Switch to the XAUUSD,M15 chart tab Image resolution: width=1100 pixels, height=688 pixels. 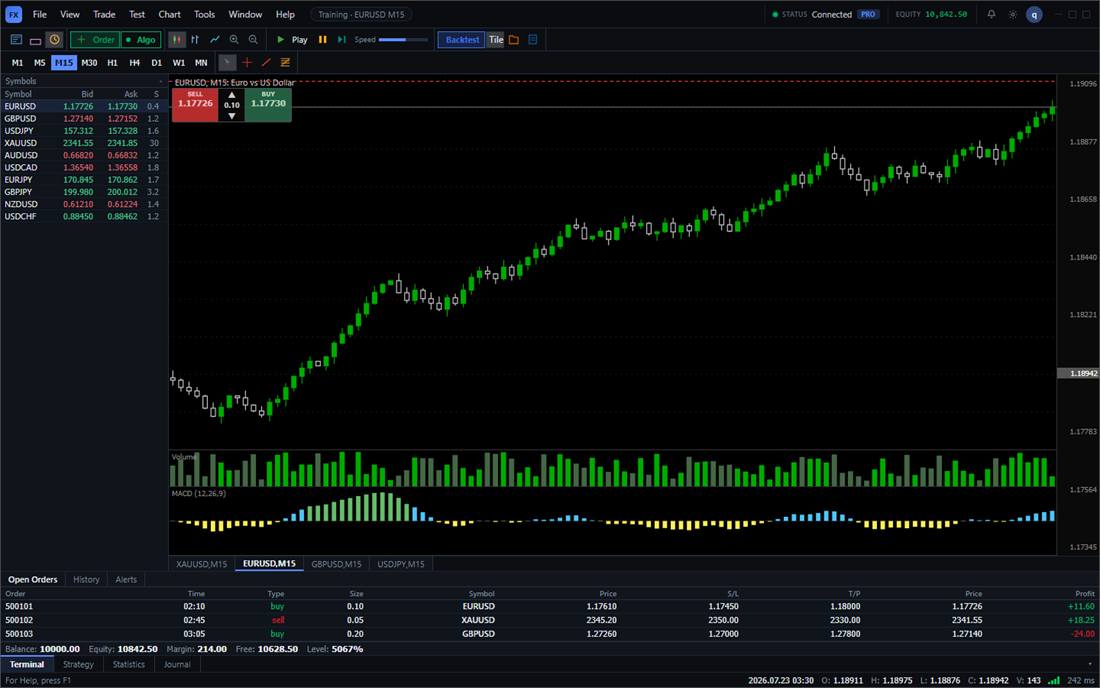tap(201, 564)
